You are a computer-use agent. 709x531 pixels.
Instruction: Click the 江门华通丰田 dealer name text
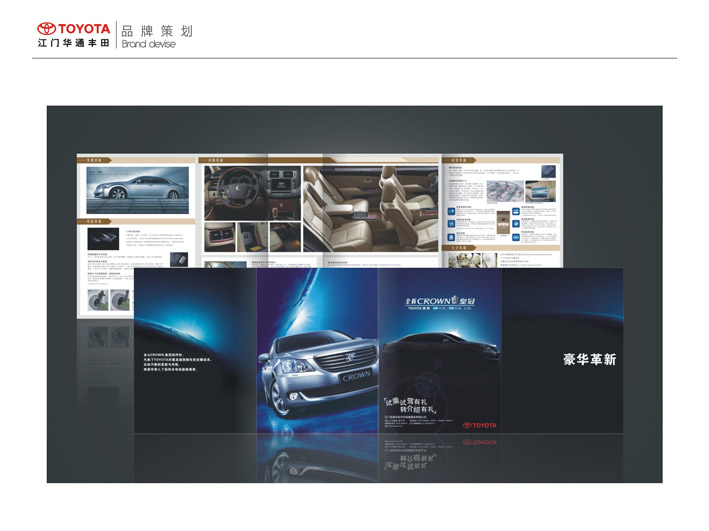tap(74, 43)
